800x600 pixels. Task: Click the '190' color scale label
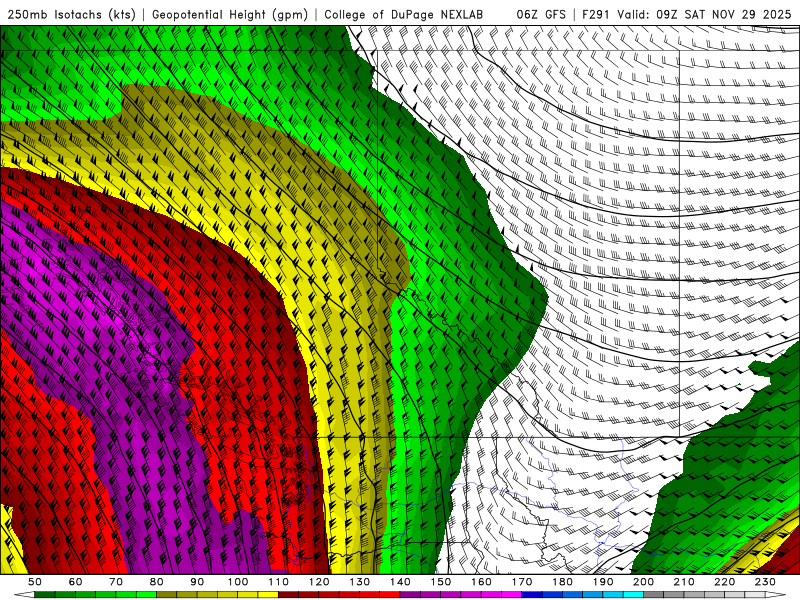click(603, 582)
